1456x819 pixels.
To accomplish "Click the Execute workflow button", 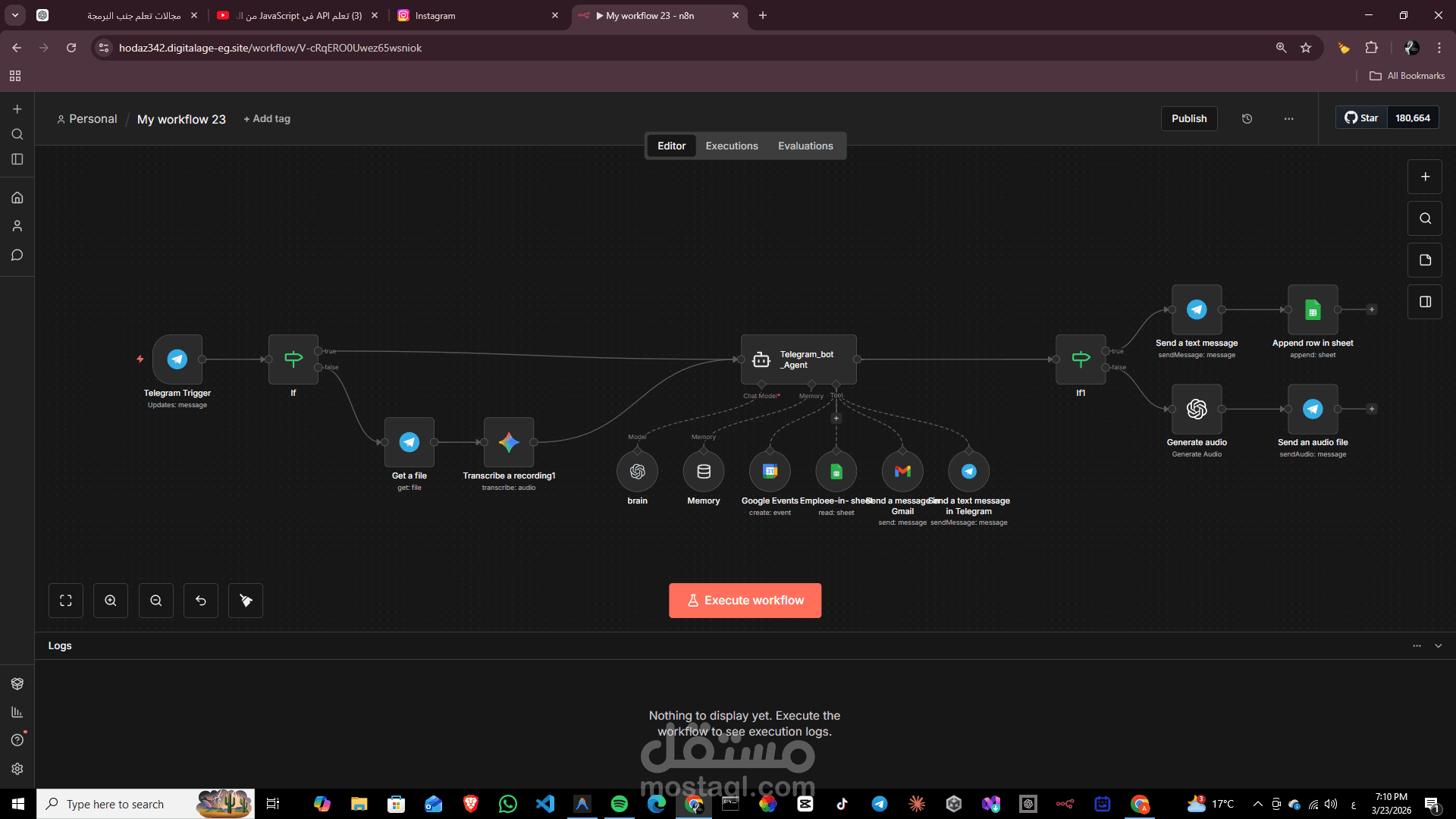I will click(x=745, y=601).
